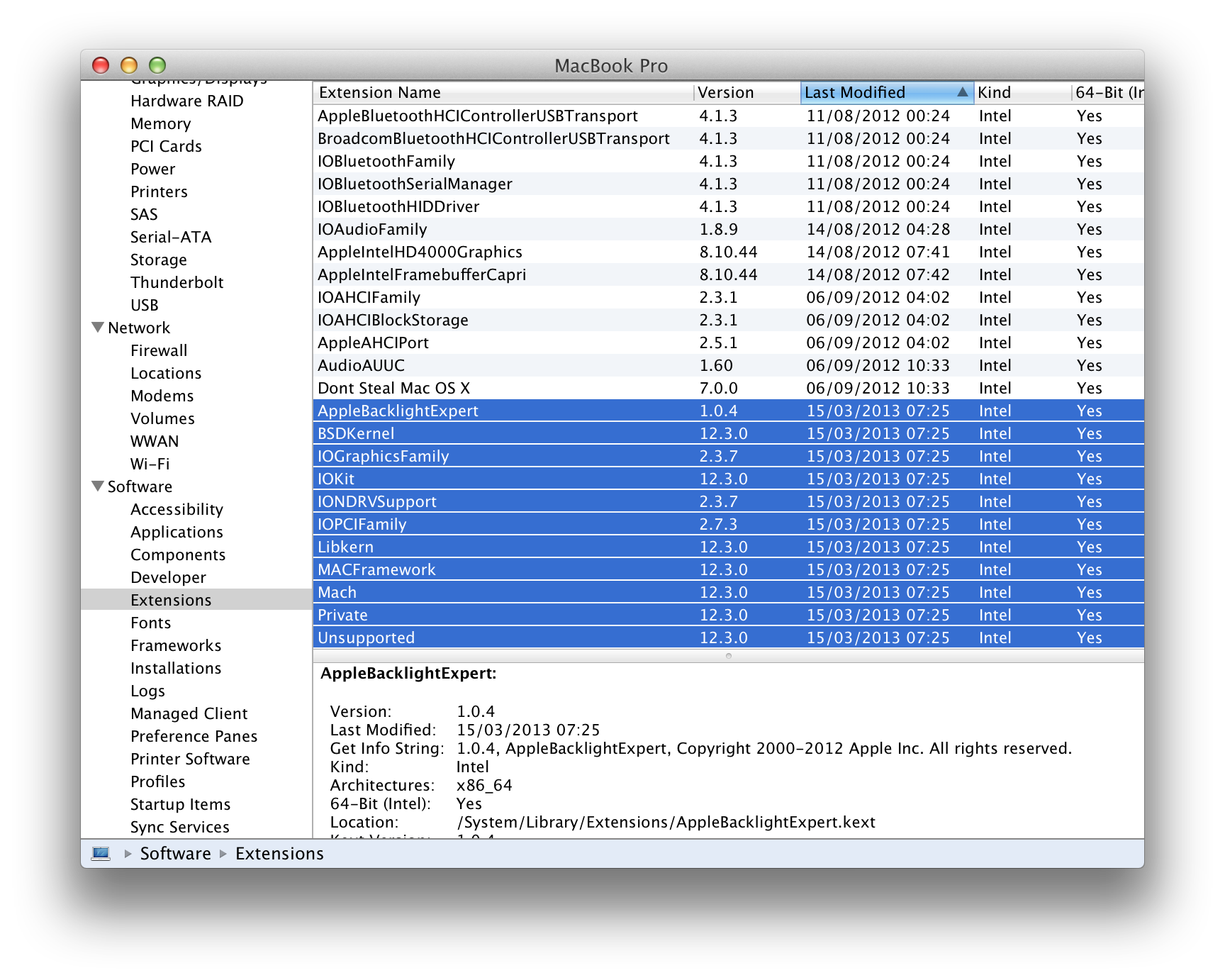Screen dimensions: 1225x980
Task: Sort by the Kind column header
Action: tap(1022, 92)
